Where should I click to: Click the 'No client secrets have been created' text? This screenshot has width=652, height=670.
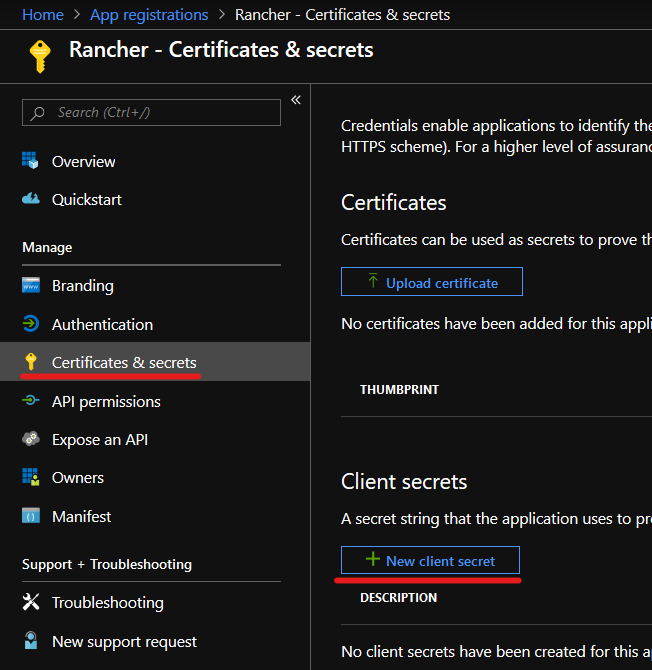(x=496, y=651)
